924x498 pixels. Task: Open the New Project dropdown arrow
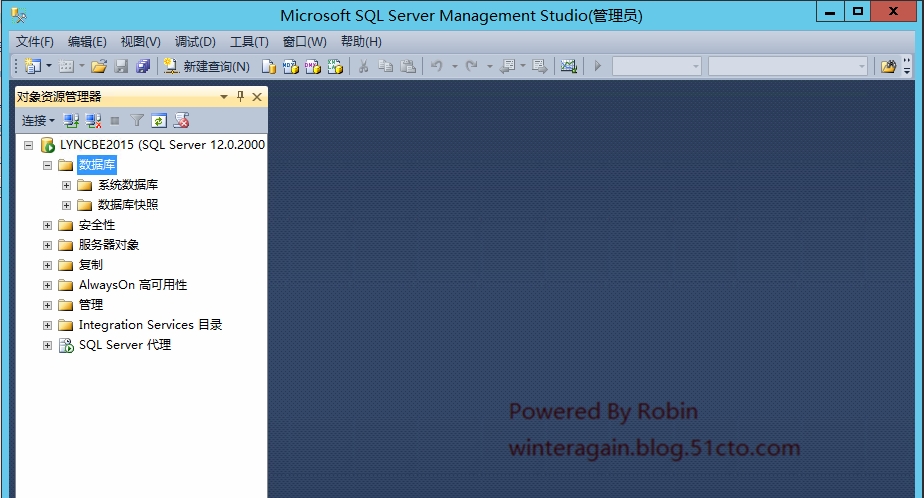49,66
